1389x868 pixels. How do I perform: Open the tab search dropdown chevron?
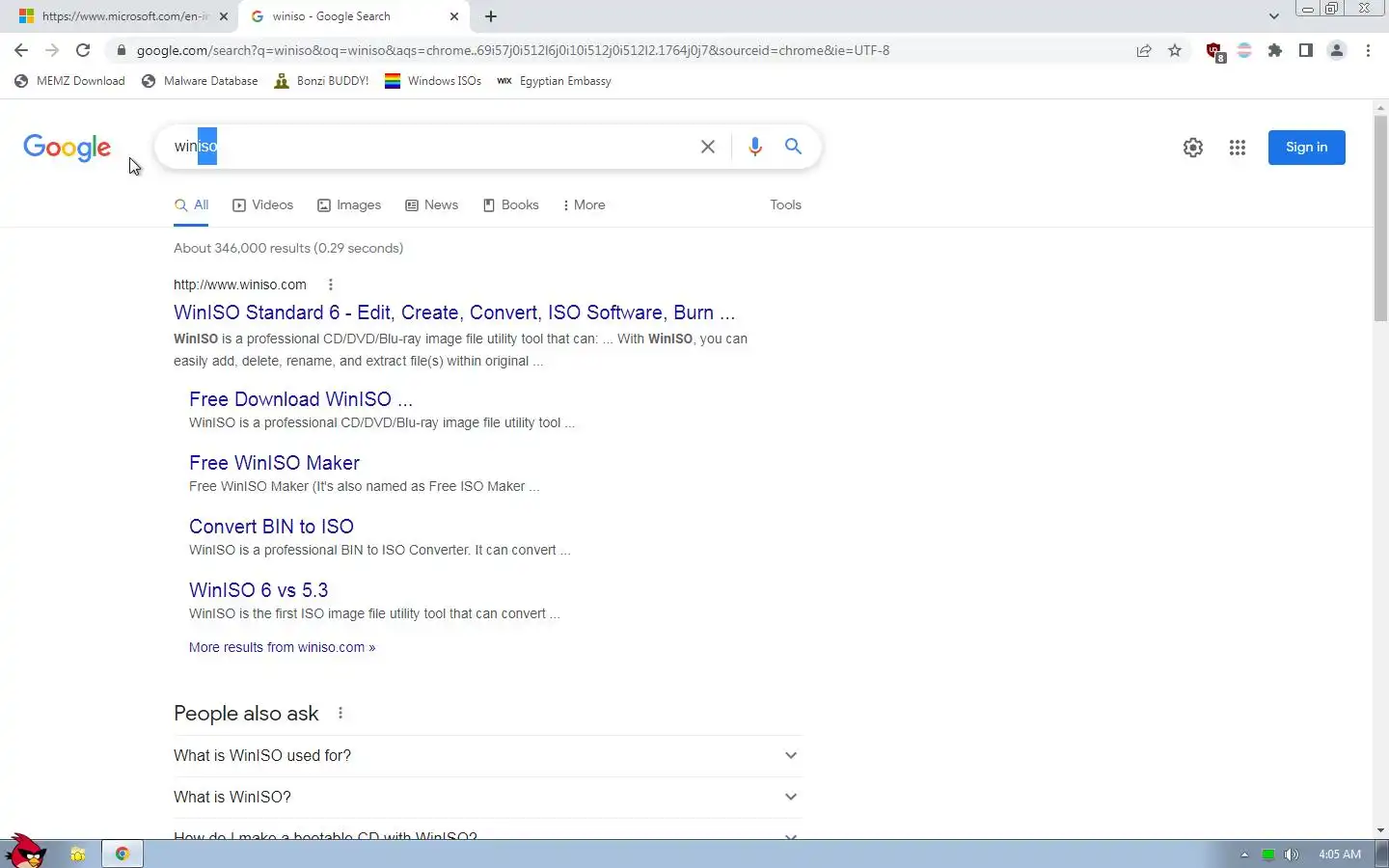pyautogui.click(x=1273, y=16)
